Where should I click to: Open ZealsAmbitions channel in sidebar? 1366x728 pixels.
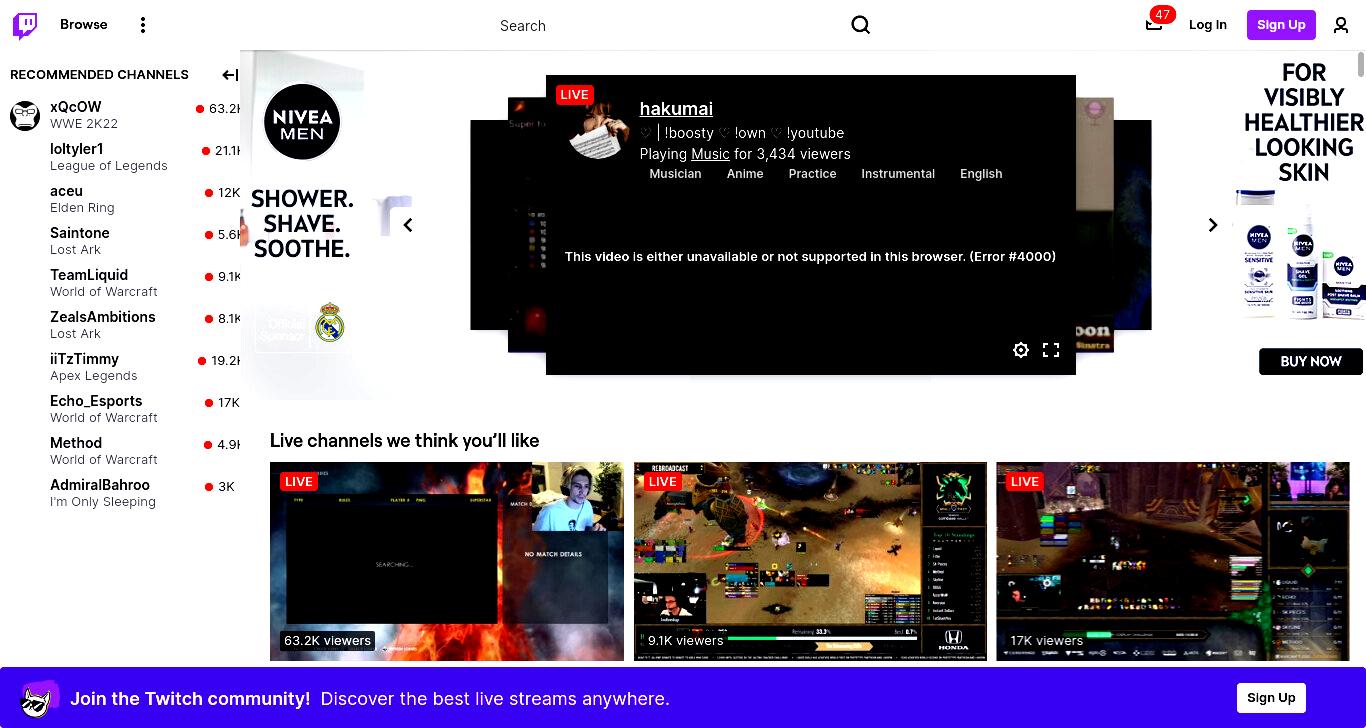120,325
